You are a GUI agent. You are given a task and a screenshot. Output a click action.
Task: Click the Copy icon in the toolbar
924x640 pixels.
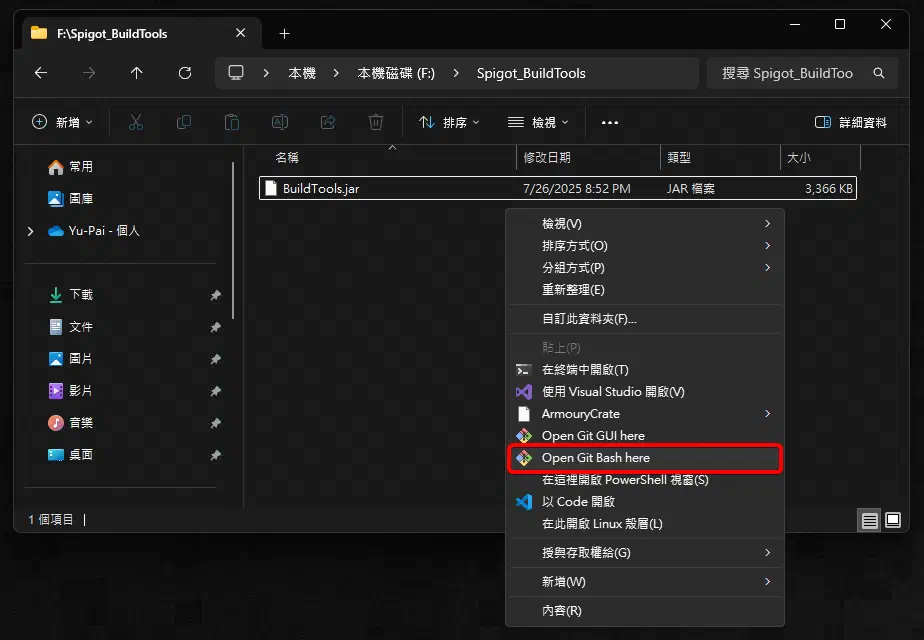(x=183, y=123)
